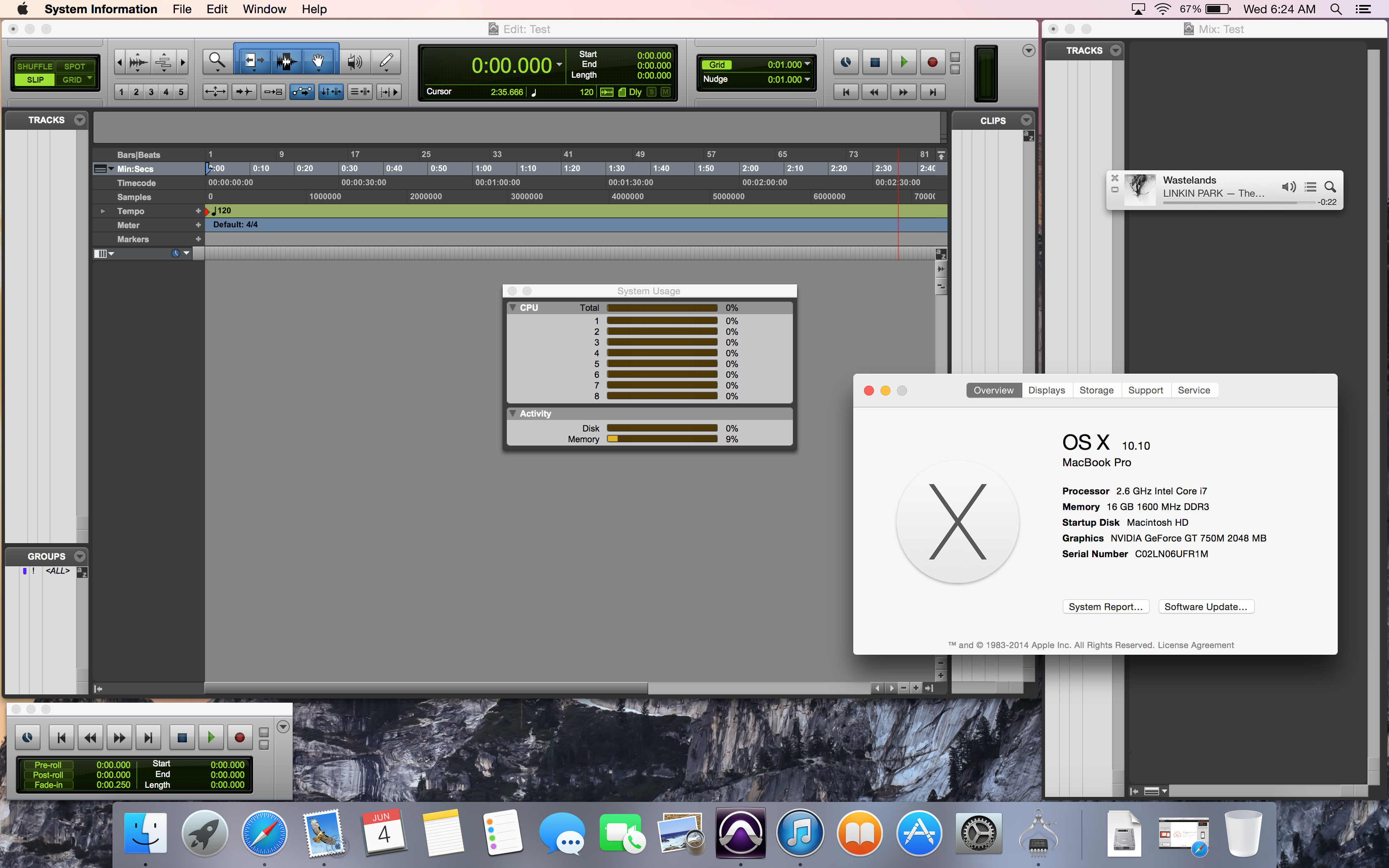Select the Zoomer magnifying glass tool
This screenshot has width=1389, height=868.
tap(216, 61)
